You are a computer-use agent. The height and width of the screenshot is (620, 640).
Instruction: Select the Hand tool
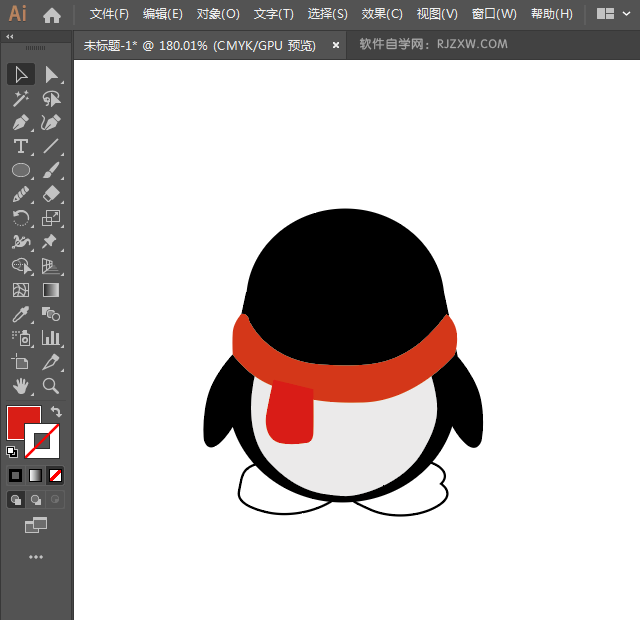click(x=20, y=385)
